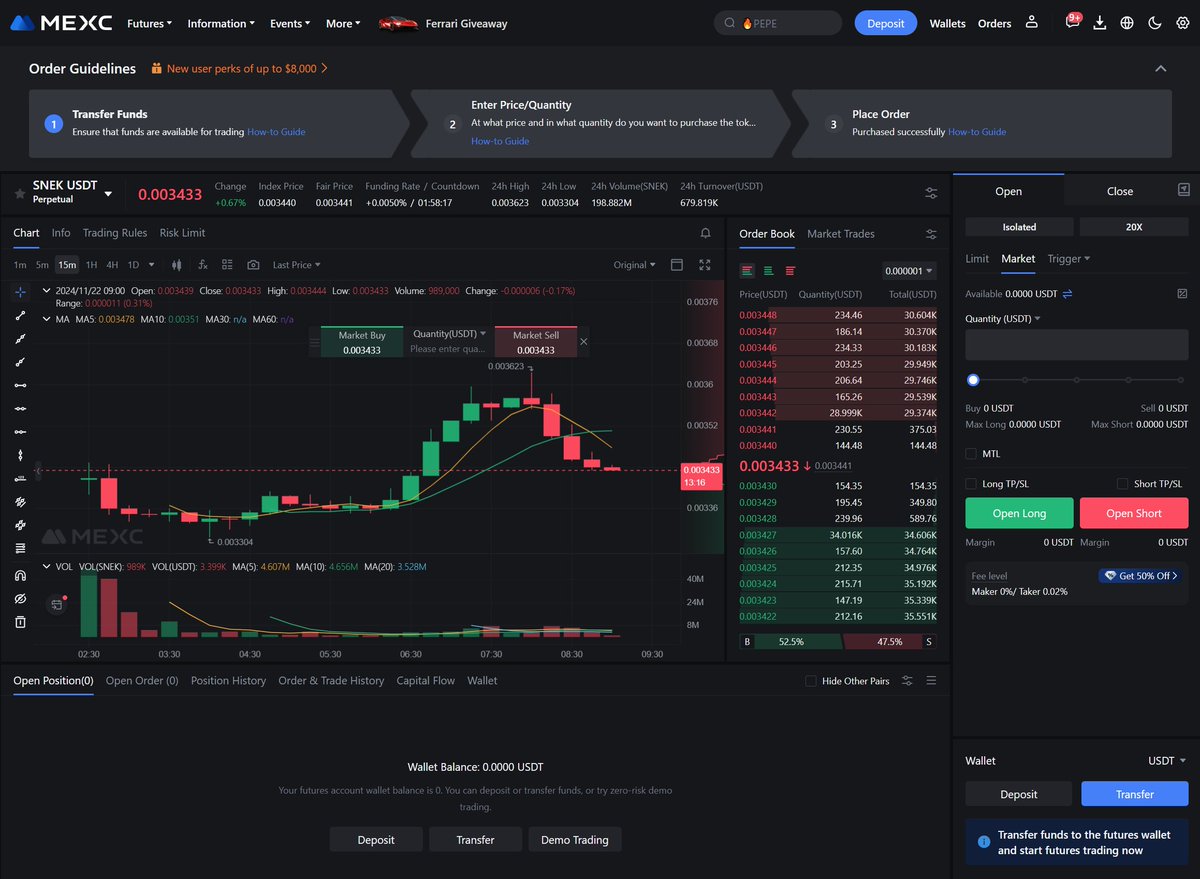This screenshot has width=1200, height=879.
Task: Open notifications with the 9+ badge
Action: (x=1072, y=22)
